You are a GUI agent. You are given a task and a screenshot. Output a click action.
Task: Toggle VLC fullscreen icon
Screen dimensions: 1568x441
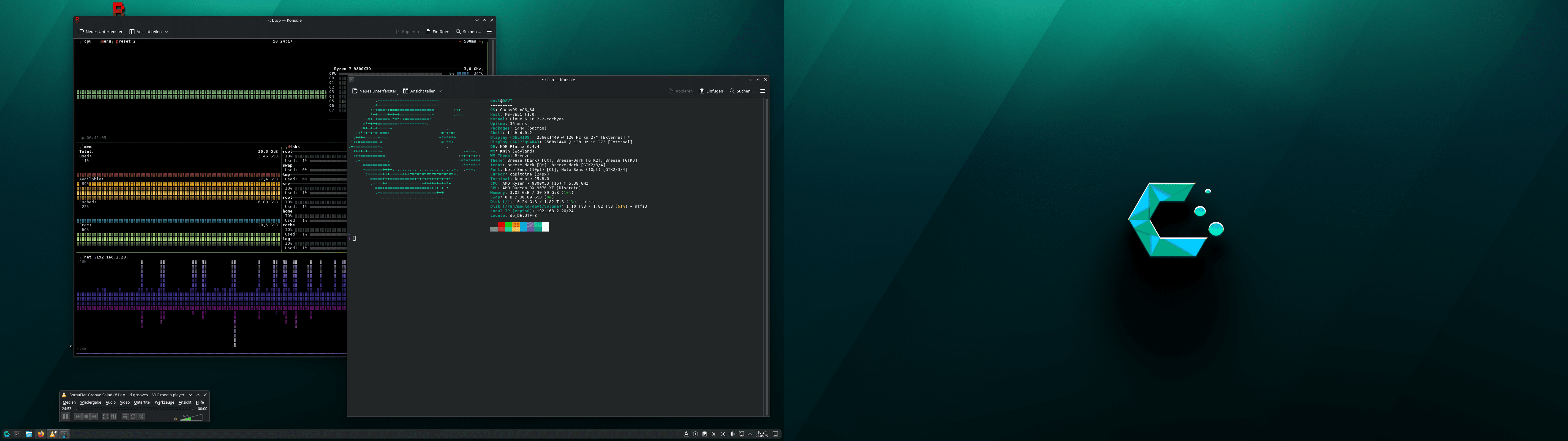tap(106, 417)
